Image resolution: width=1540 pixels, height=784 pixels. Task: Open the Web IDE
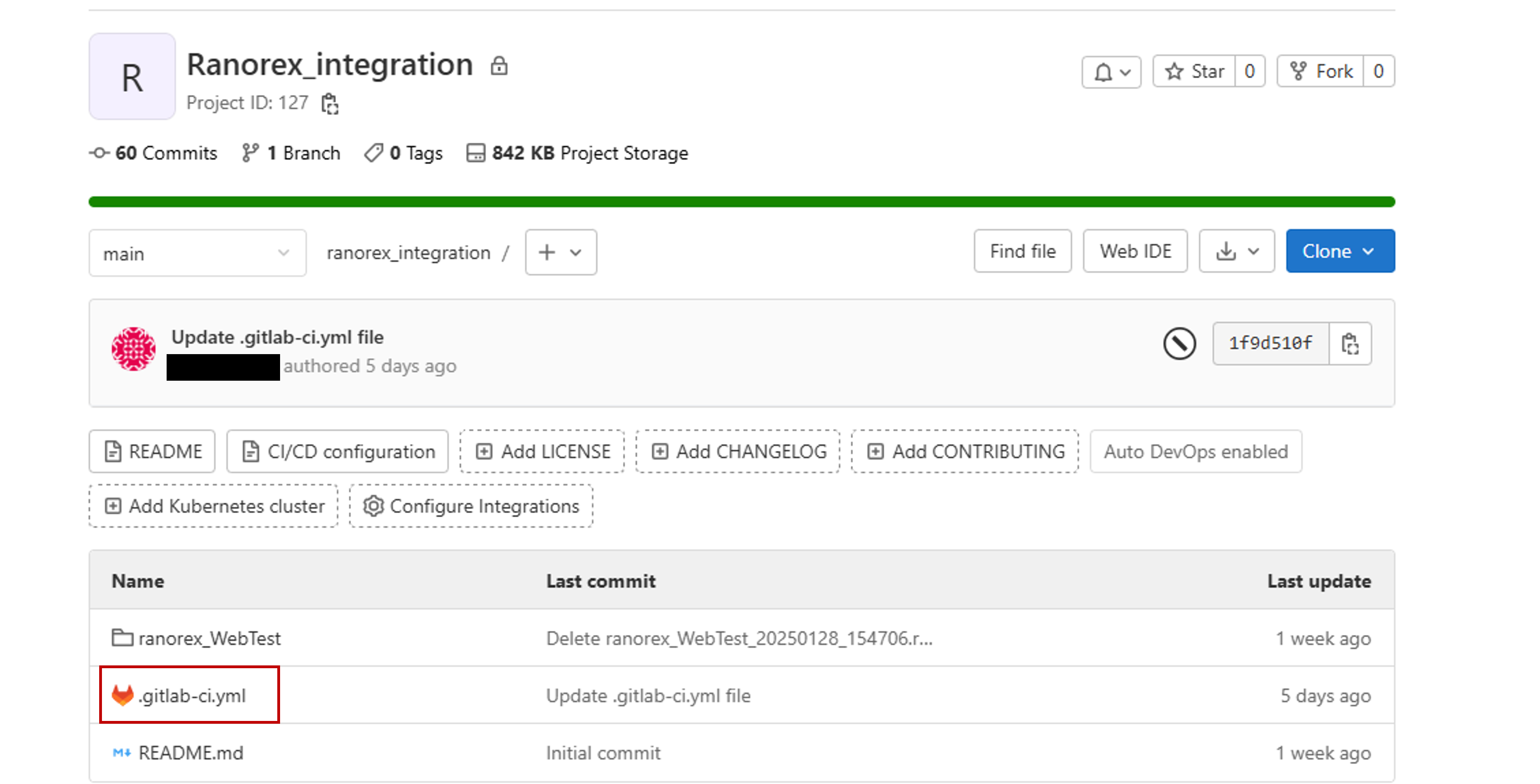1134,251
